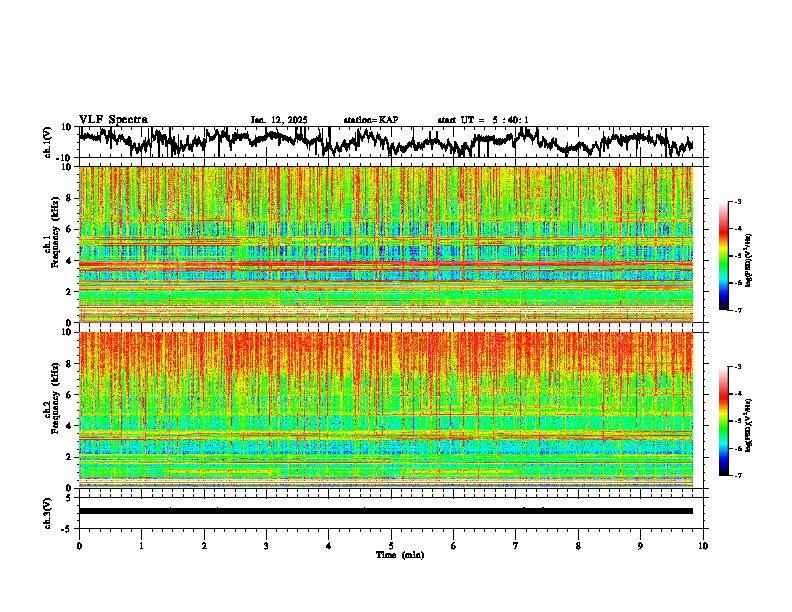This screenshot has width=792, height=612.
Task: Click the 2 kHz tick on ch.1 frequency axis
Action: coord(70,292)
